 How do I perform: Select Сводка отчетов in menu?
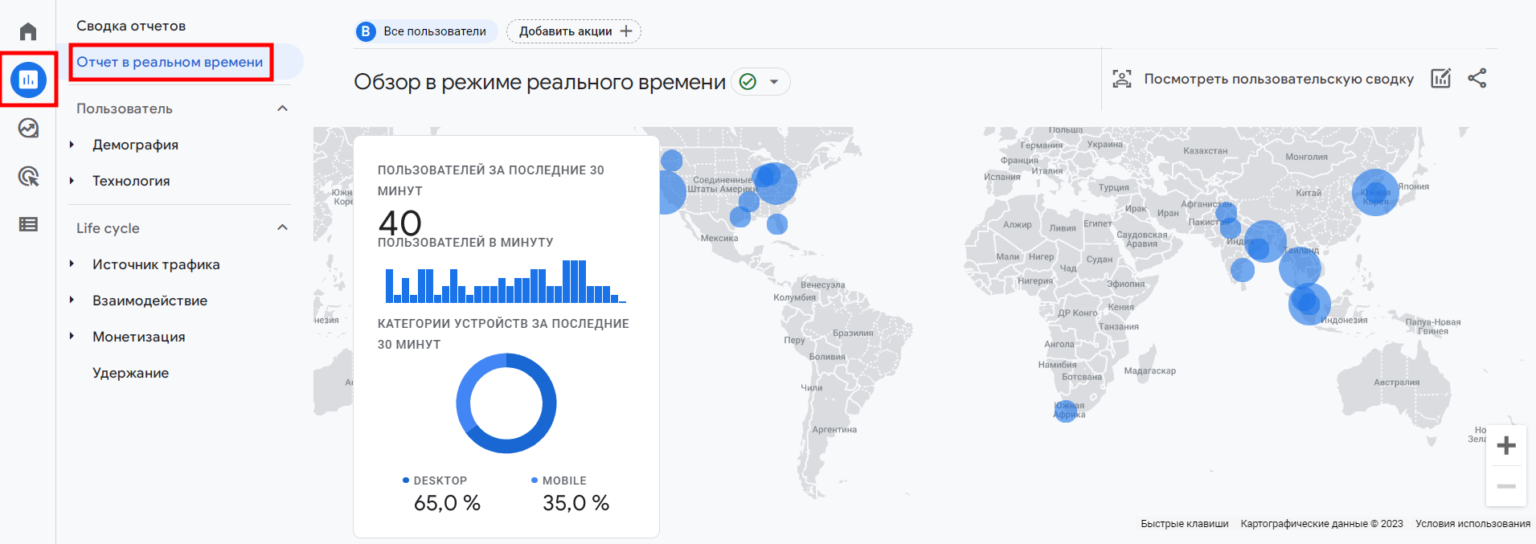tap(131, 26)
